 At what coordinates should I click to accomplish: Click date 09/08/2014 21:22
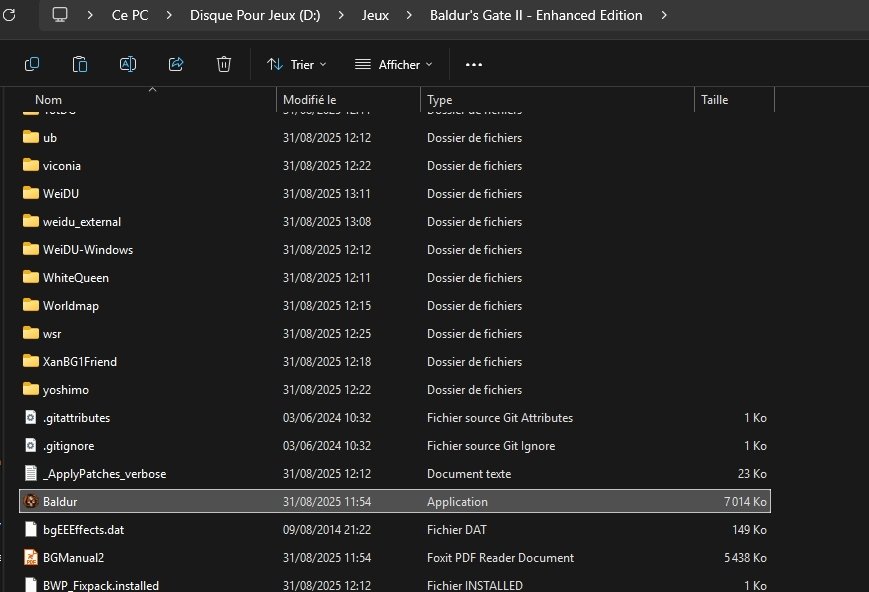(326, 529)
